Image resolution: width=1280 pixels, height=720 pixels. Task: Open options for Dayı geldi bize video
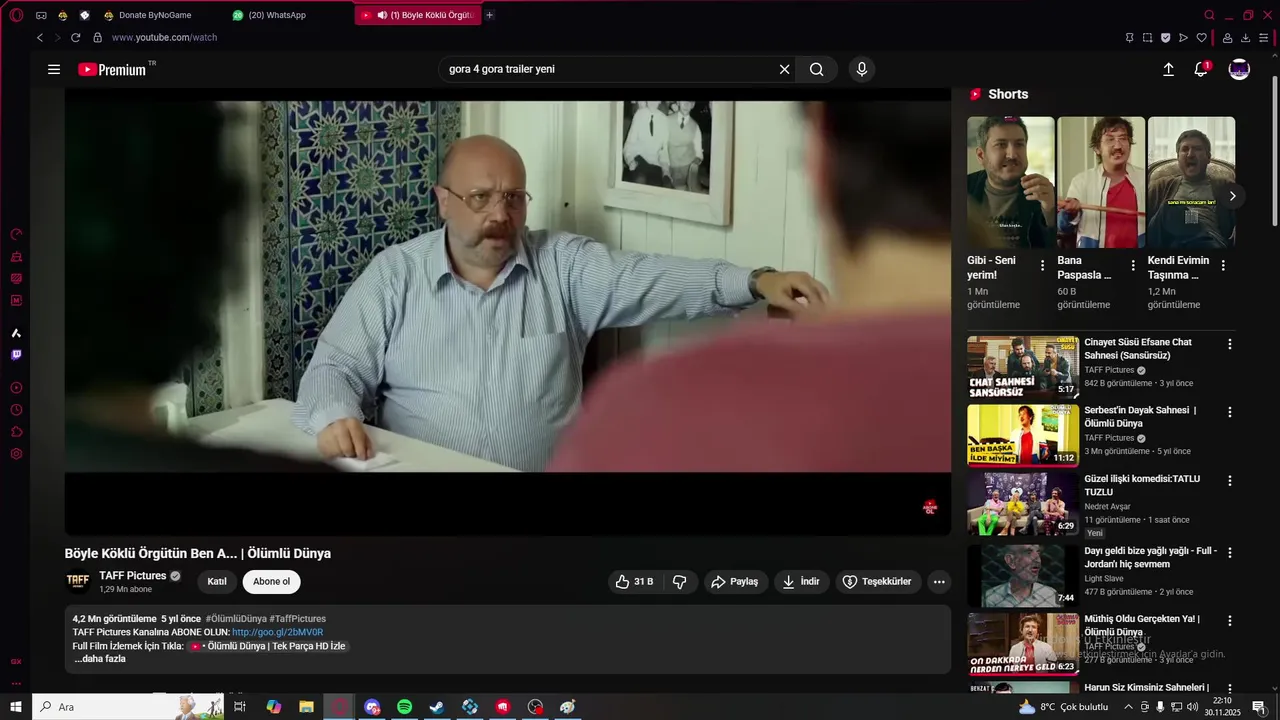point(1230,552)
